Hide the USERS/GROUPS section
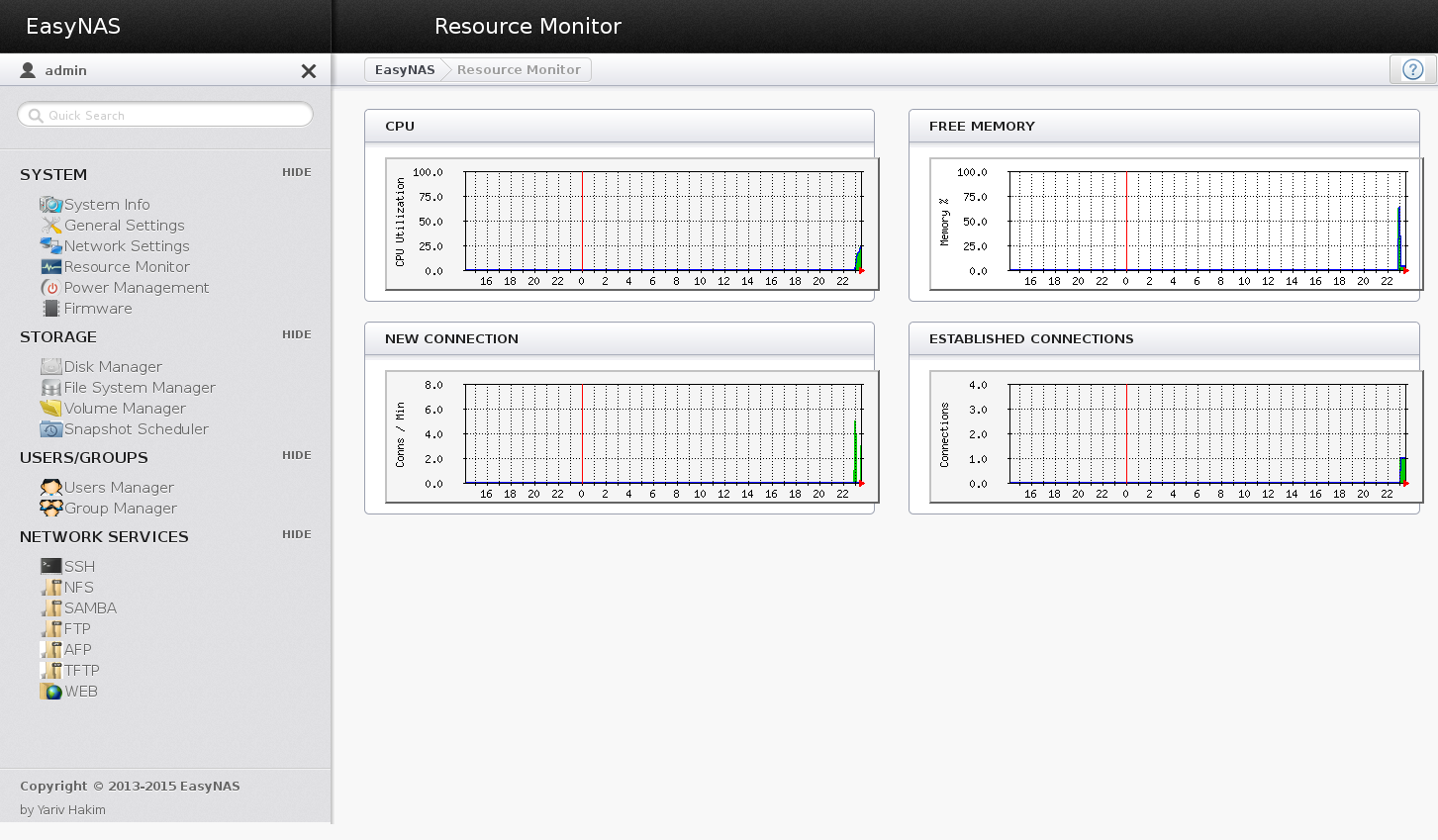This screenshot has width=1438, height=840. [296, 455]
